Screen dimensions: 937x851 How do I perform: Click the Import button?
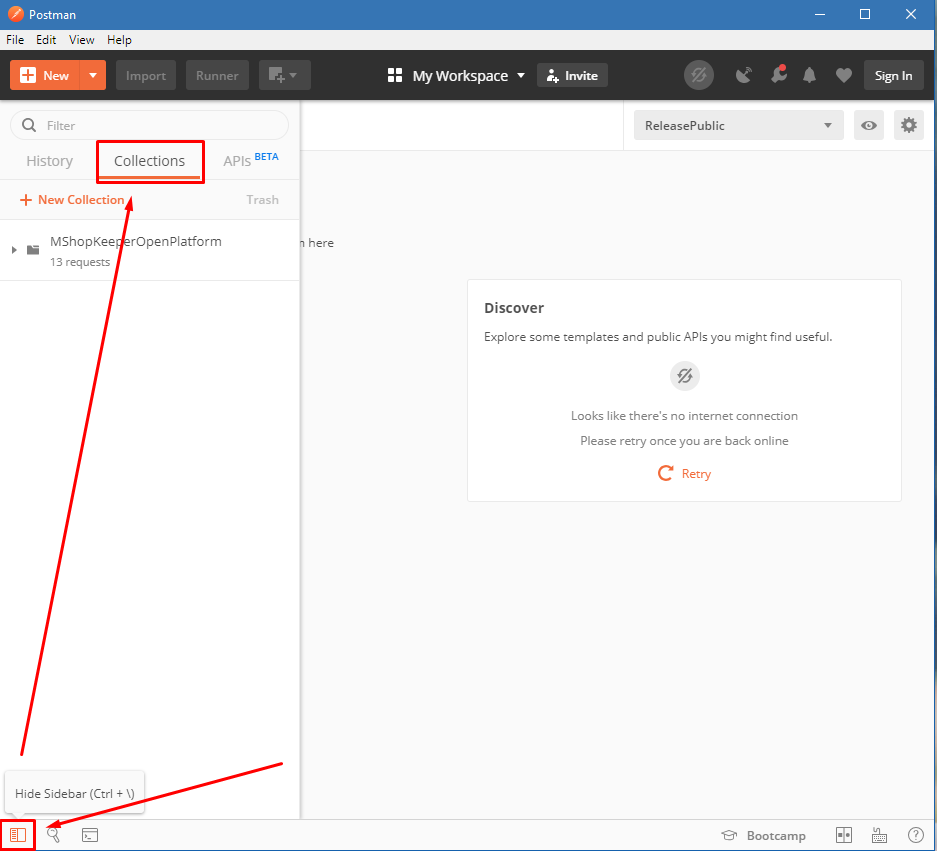[x=146, y=75]
